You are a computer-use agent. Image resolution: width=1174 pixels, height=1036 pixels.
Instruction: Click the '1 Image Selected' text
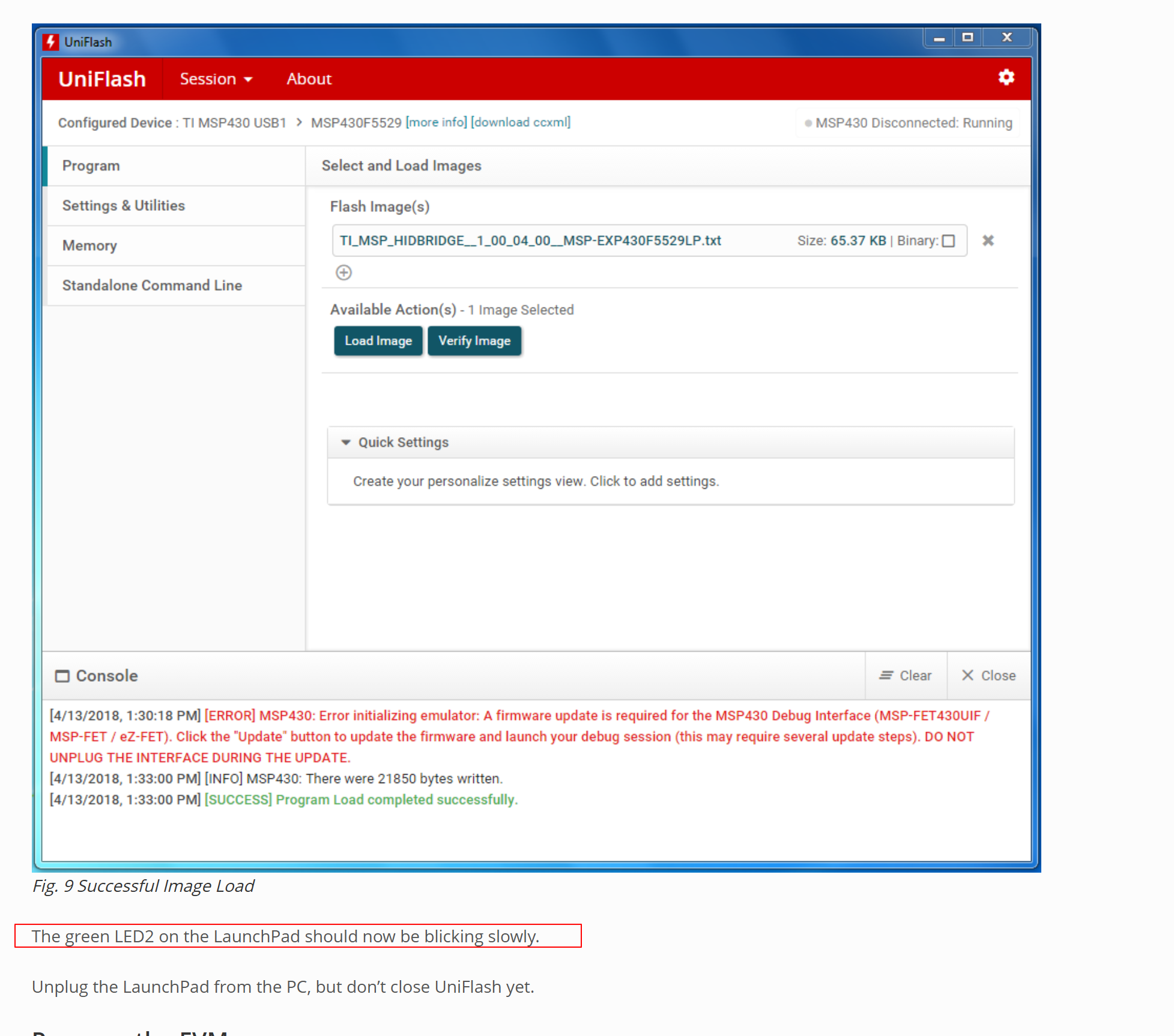pos(521,310)
